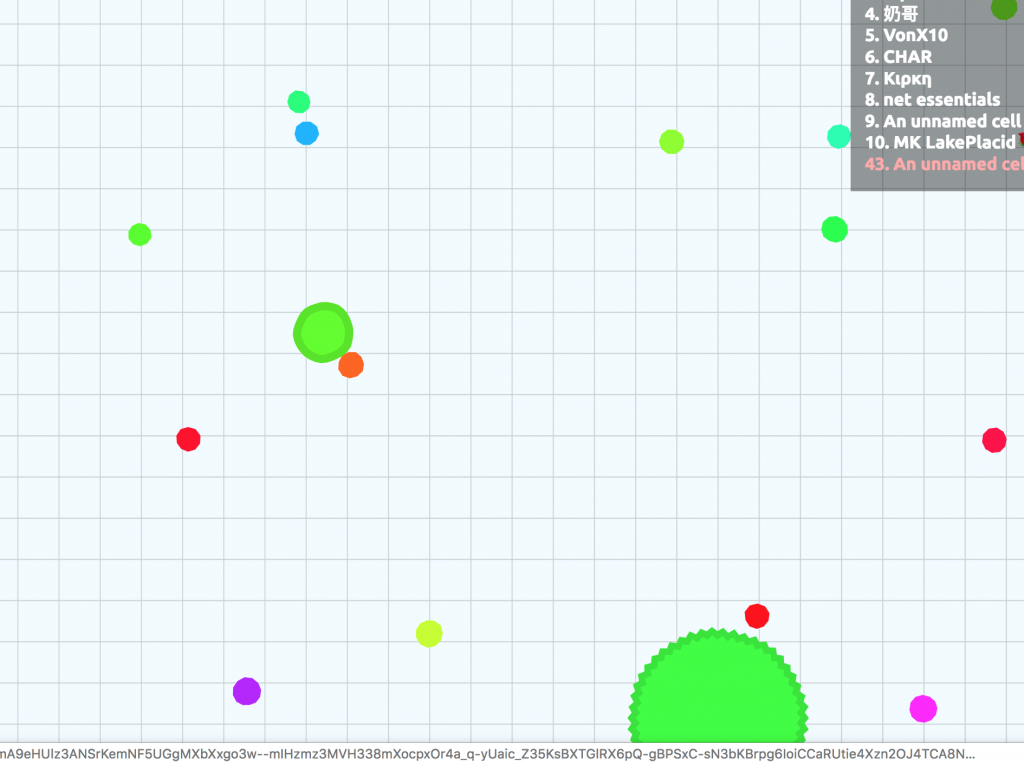This screenshot has height=765, width=1024.
Task: Click the red pellet on the left side
Action: 188,439
